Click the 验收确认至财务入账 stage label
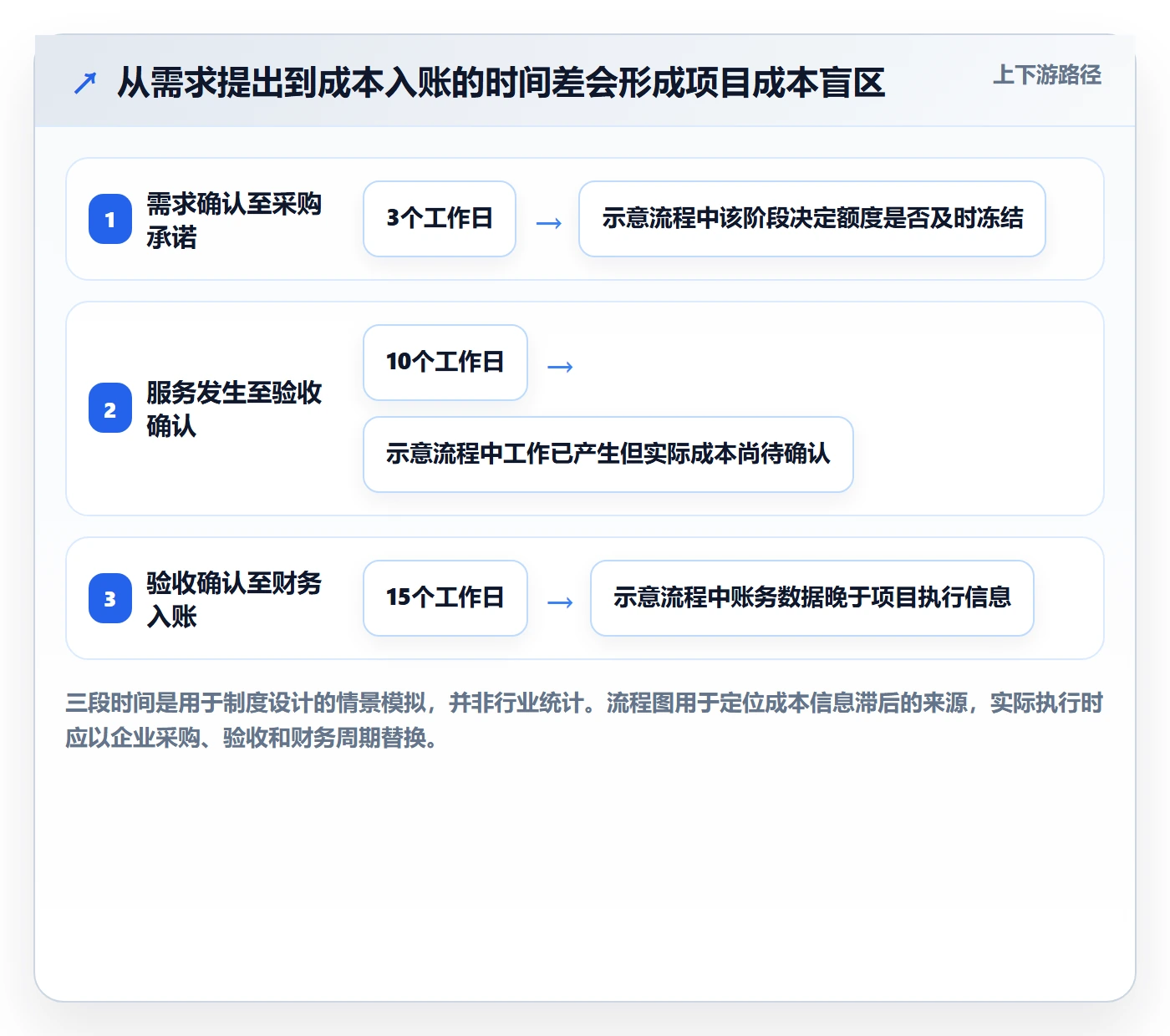The width and height of the screenshot is (1170, 1036). (x=234, y=599)
